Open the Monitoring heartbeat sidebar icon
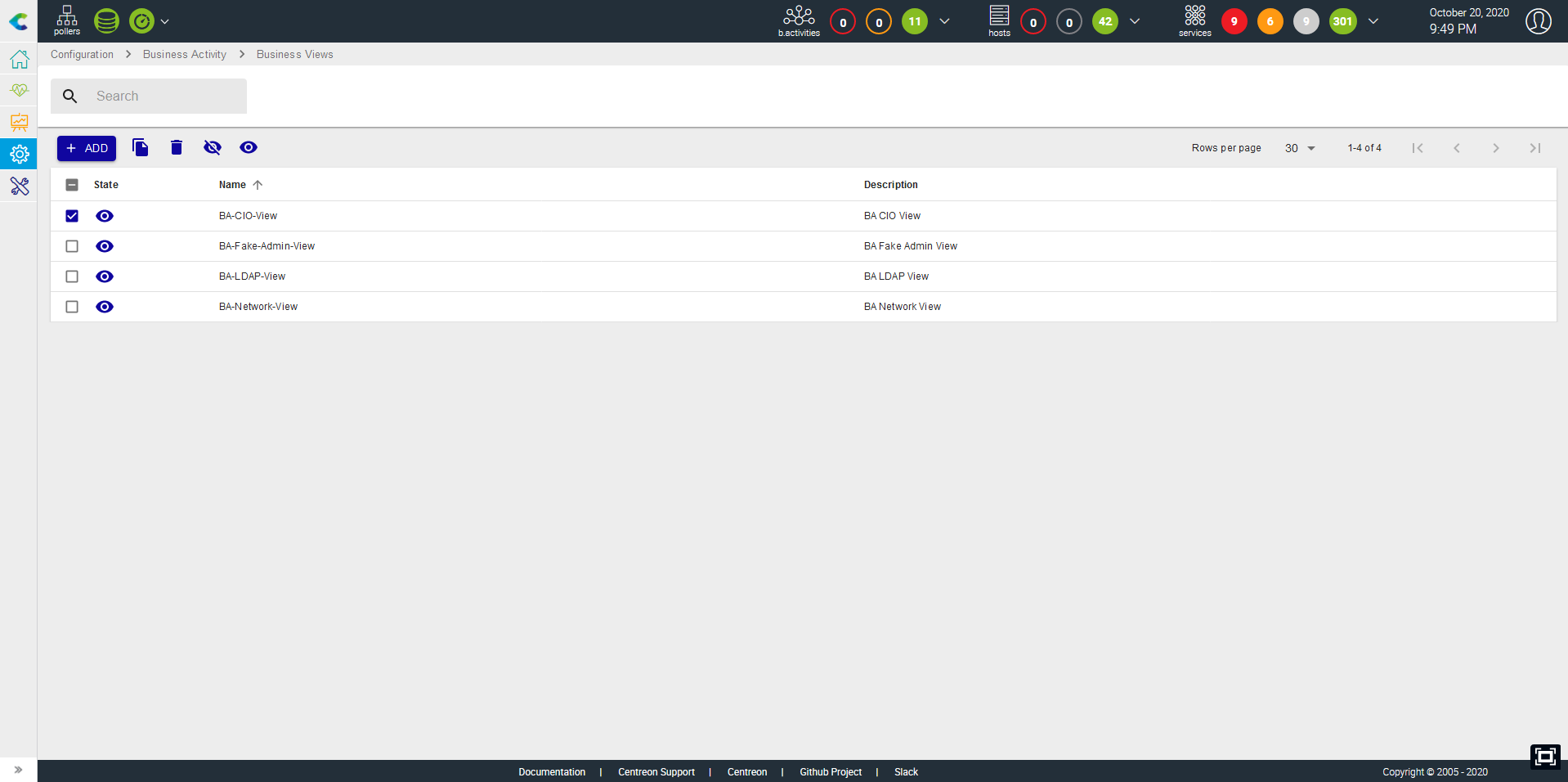This screenshot has width=1568, height=782. (20, 90)
